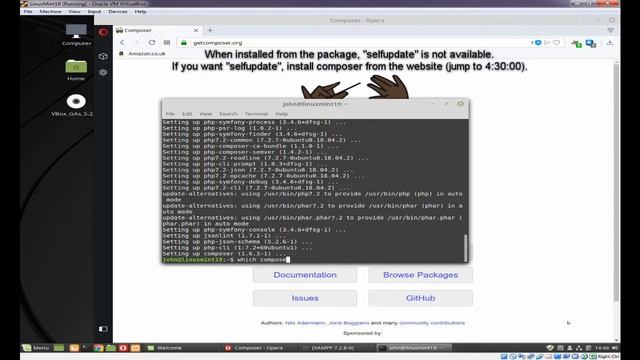Click the Browse Packages button
Viewport: 640px width, 360px height.
click(x=420, y=275)
